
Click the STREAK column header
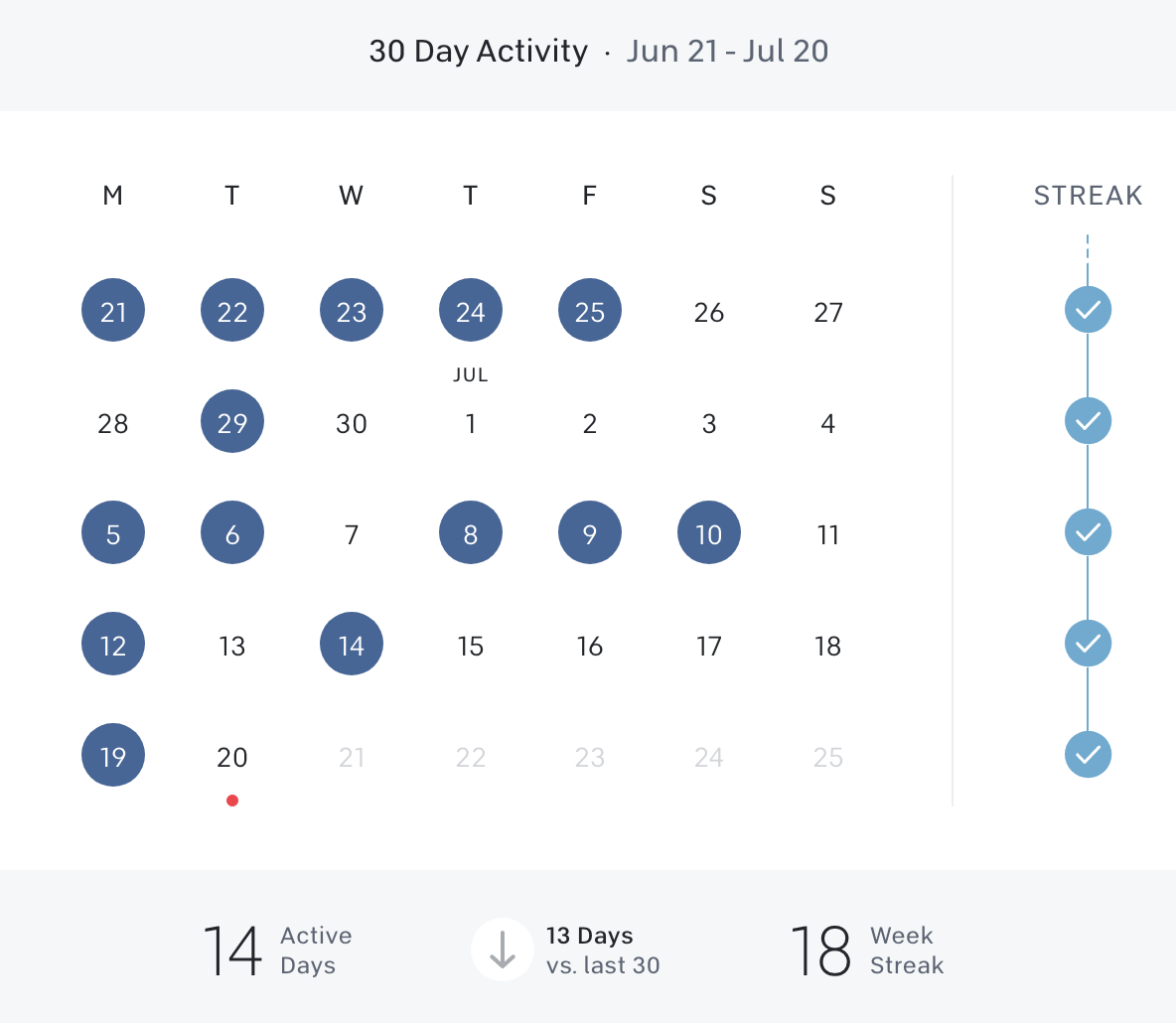(x=1088, y=196)
